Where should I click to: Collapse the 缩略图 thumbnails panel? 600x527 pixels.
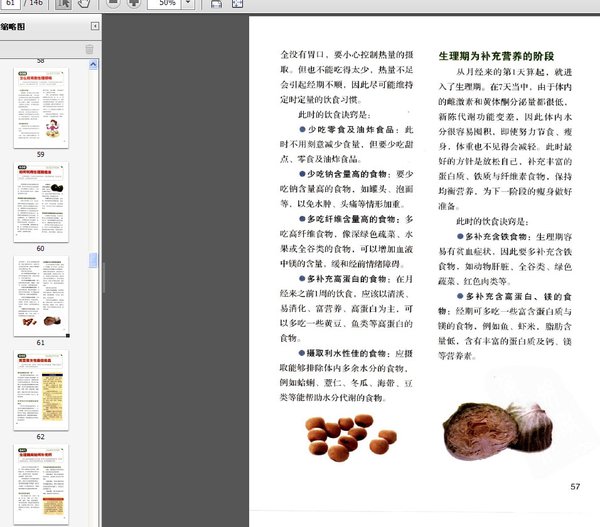click(95, 26)
